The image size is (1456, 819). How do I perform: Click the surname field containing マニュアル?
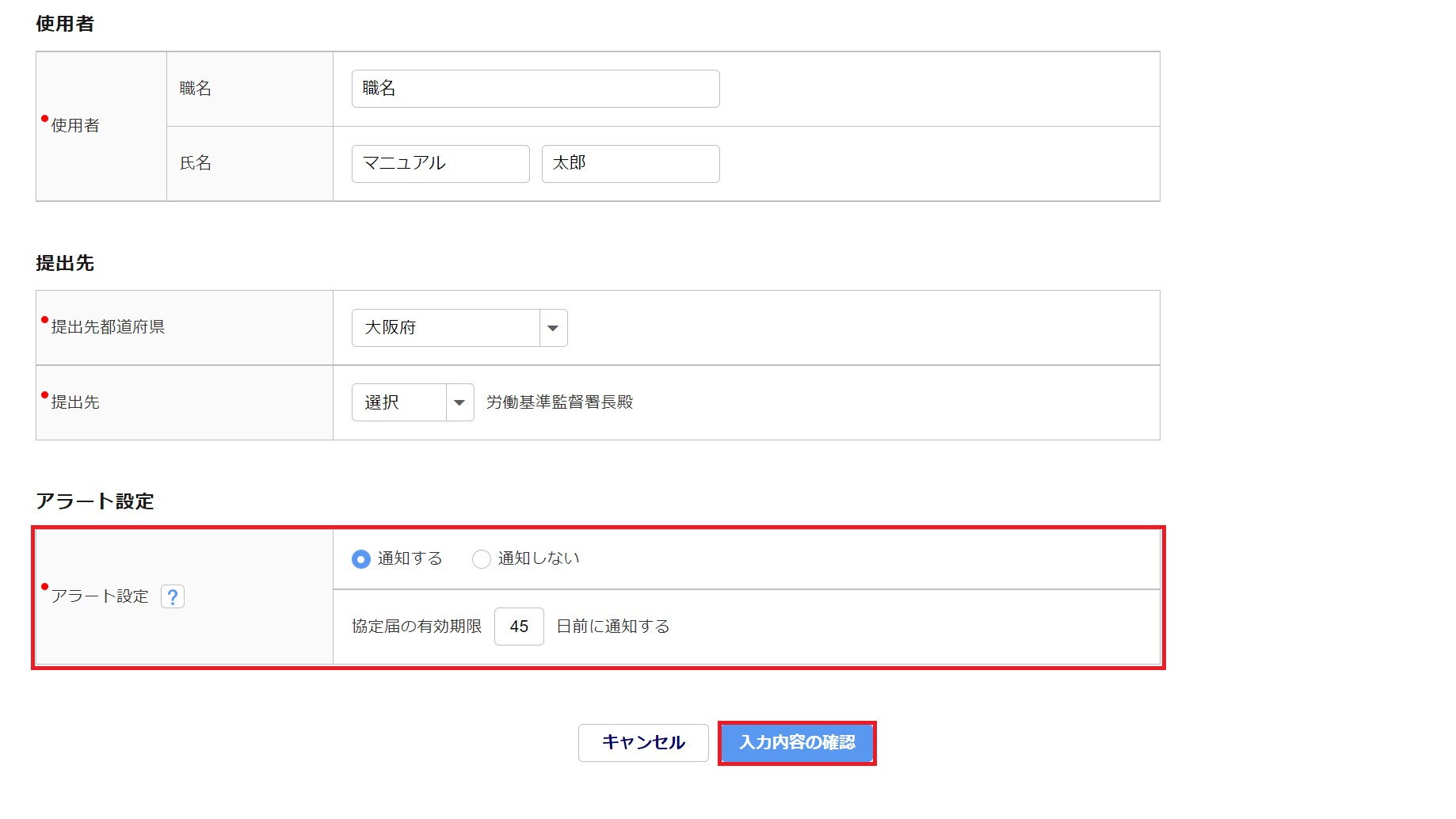(x=440, y=164)
